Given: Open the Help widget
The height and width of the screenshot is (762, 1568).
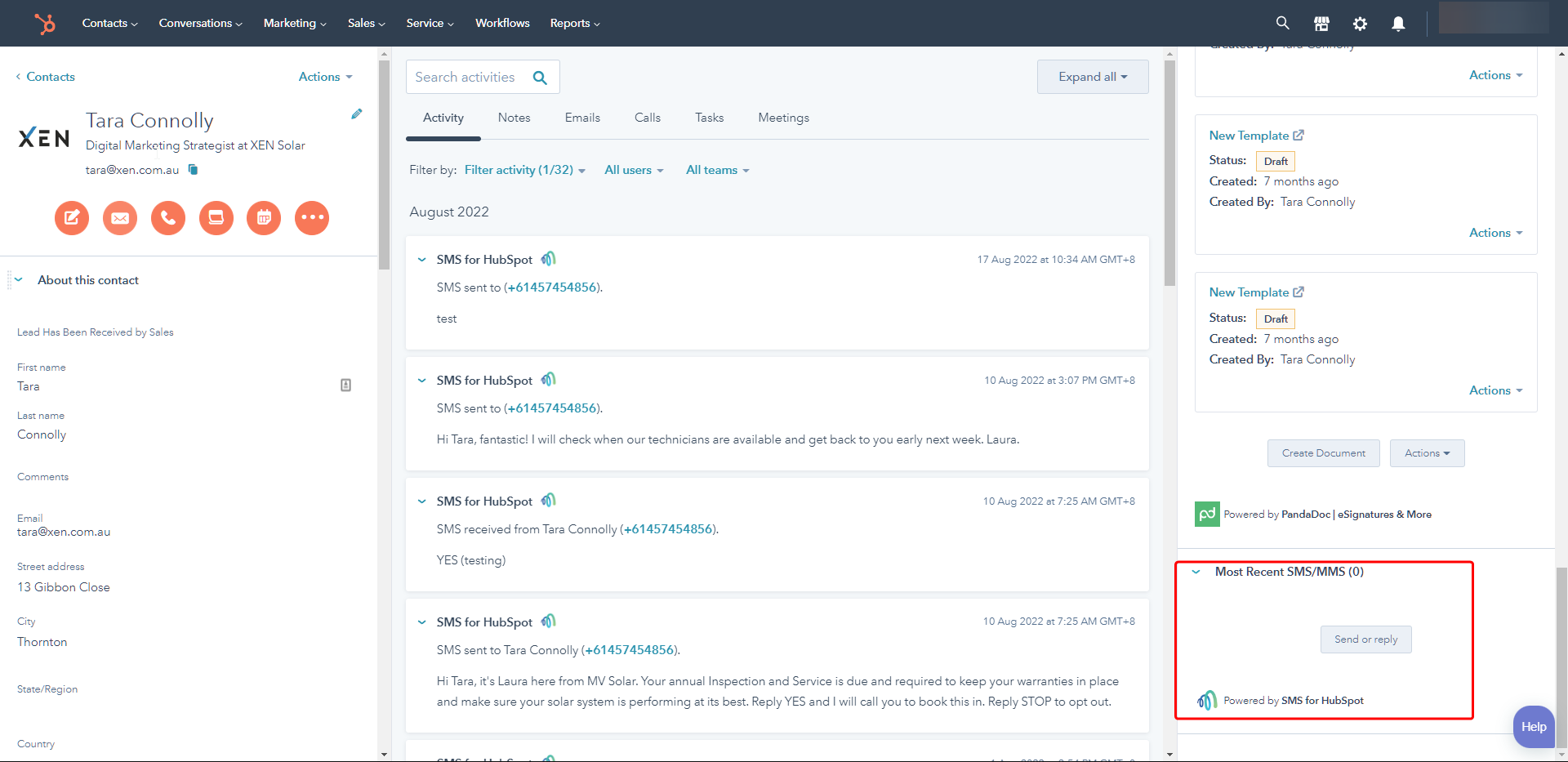Looking at the screenshot, I should (x=1534, y=727).
